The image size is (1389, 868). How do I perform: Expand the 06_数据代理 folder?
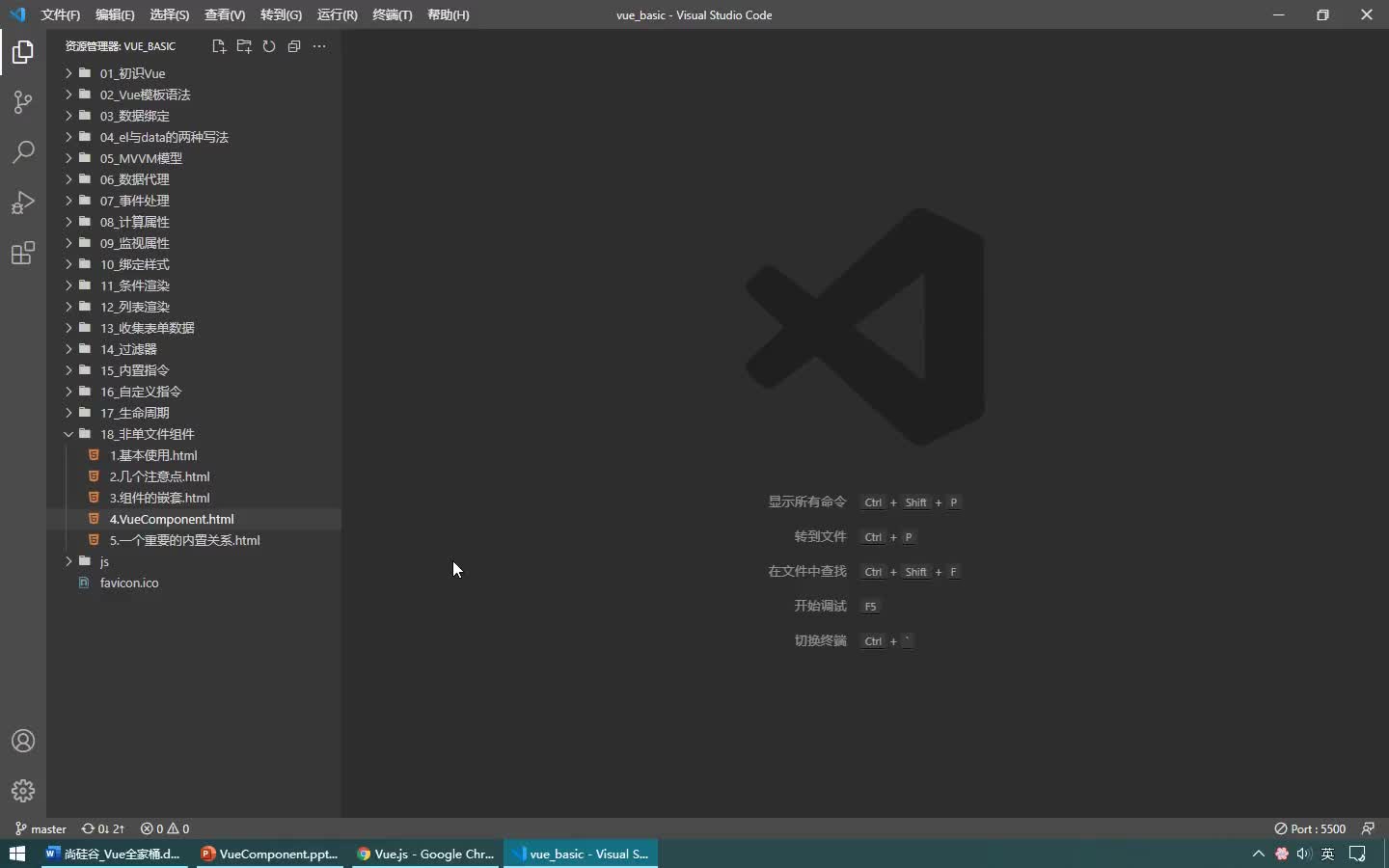point(194,179)
